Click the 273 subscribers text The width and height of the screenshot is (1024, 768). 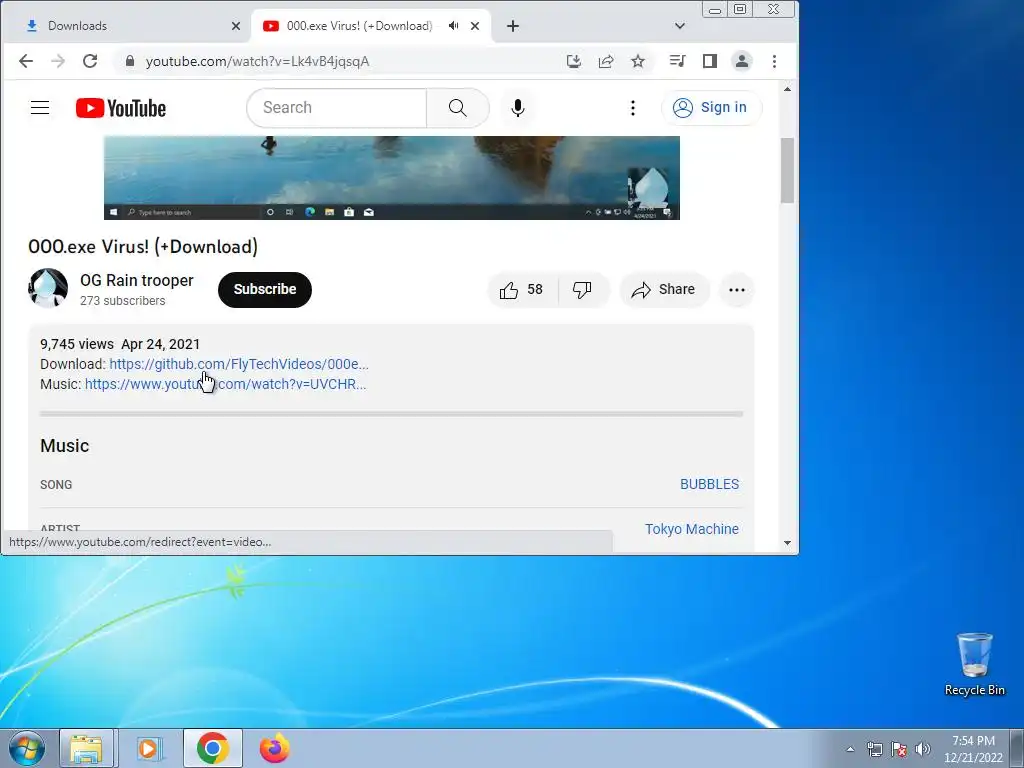123,301
